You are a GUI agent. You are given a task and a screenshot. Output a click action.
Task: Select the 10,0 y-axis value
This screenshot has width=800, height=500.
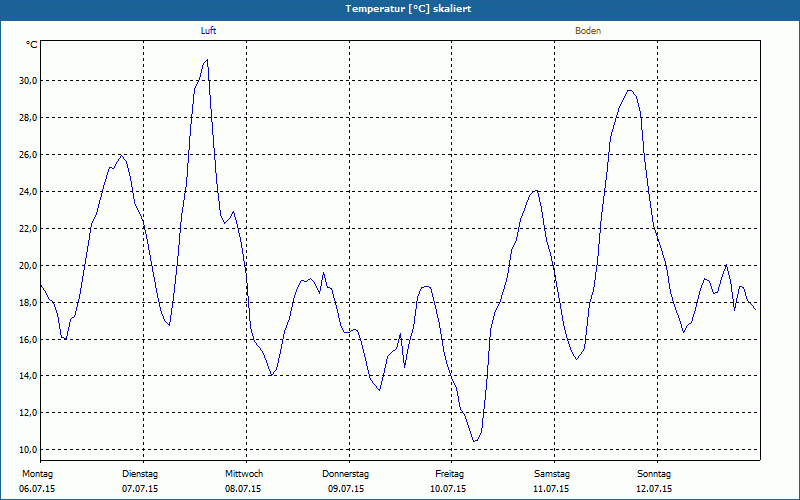click(28, 449)
